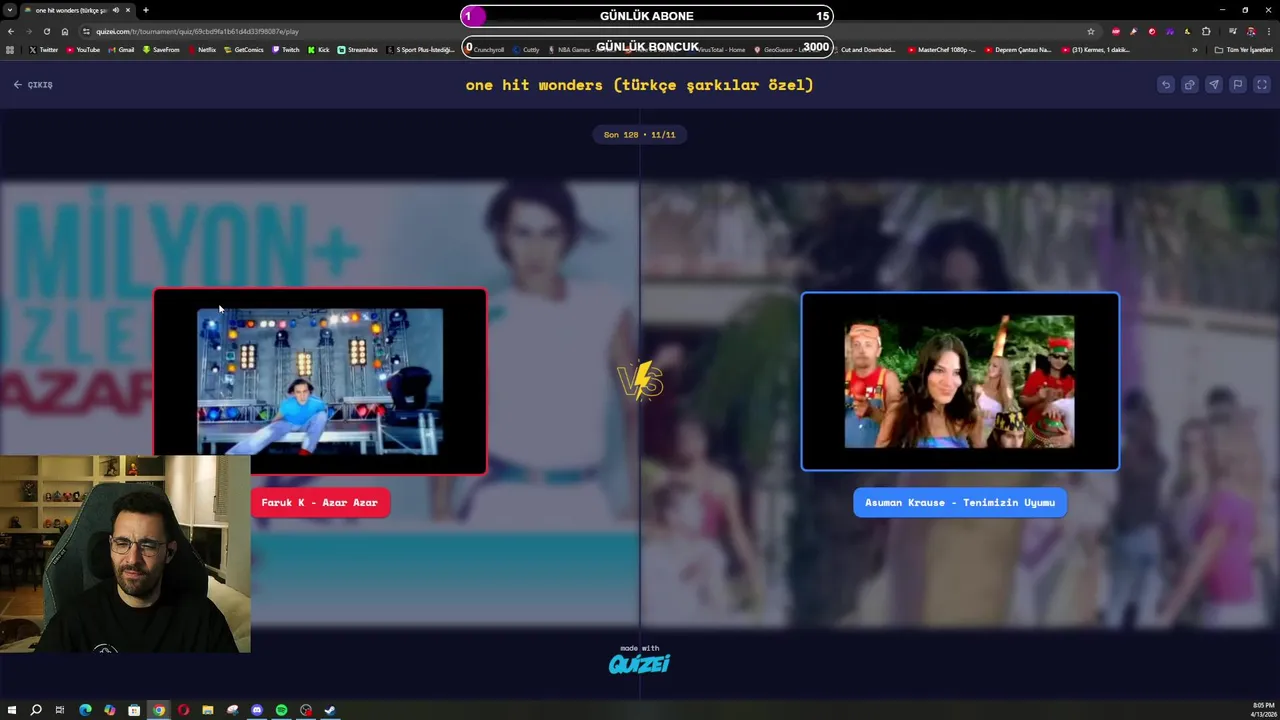1280x720 pixels.
Task: Open the Twitch bookmark
Action: pyautogui.click(x=286, y=49)
